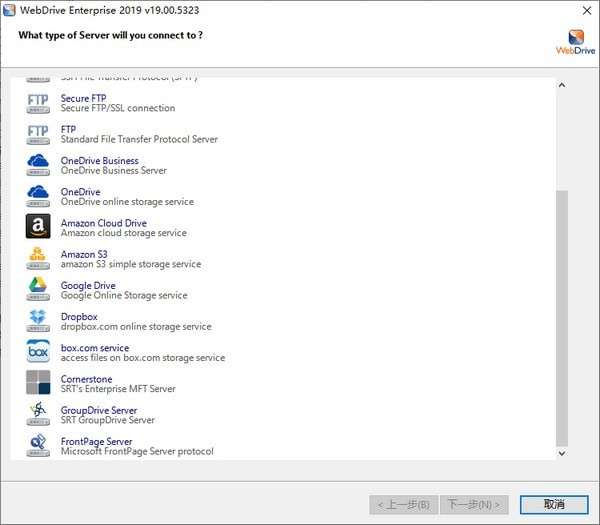This screenshot has width=600, height=525.
Task: Click the WebDrive title bar app icon
Action: point(9,10)
